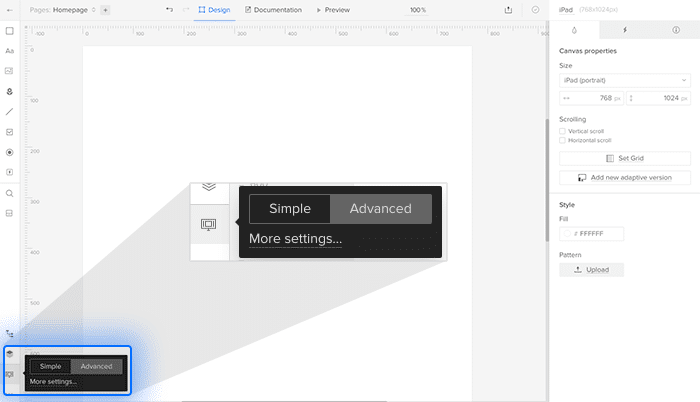700x402 pixels.
Task: Open the Pages Homepage selector
Action: [x=62, y=10]
